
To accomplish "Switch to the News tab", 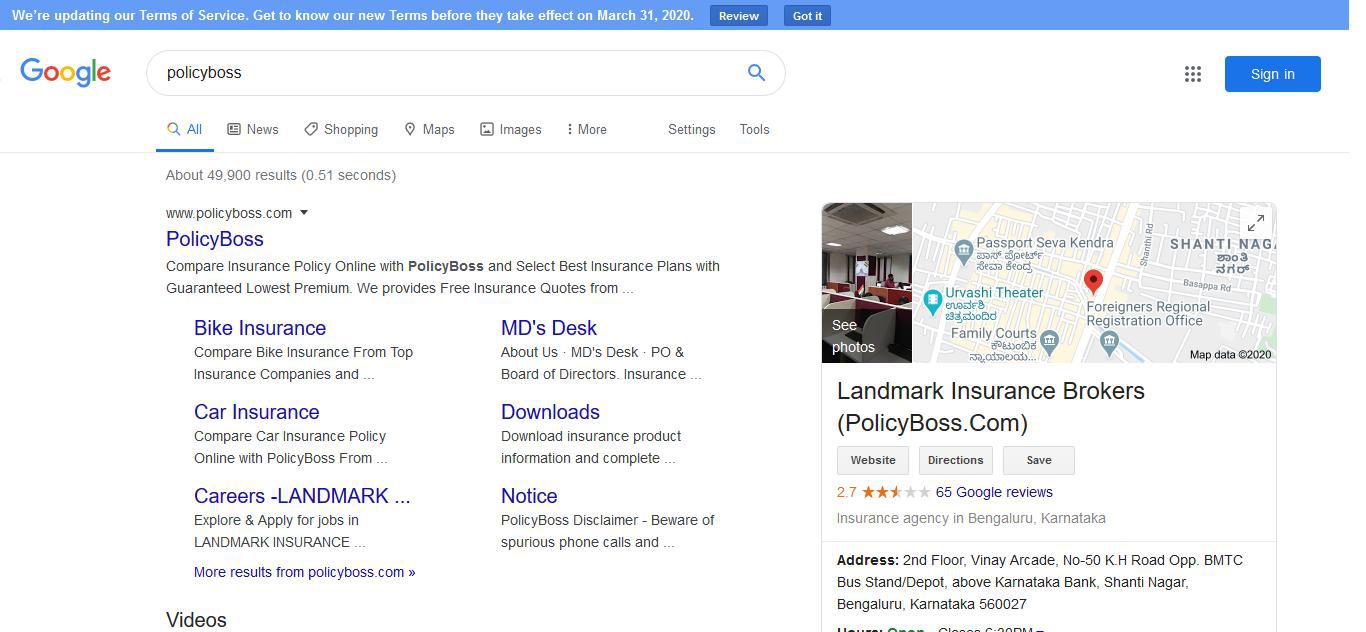I will pyautogui.click(x=254, y=129).
